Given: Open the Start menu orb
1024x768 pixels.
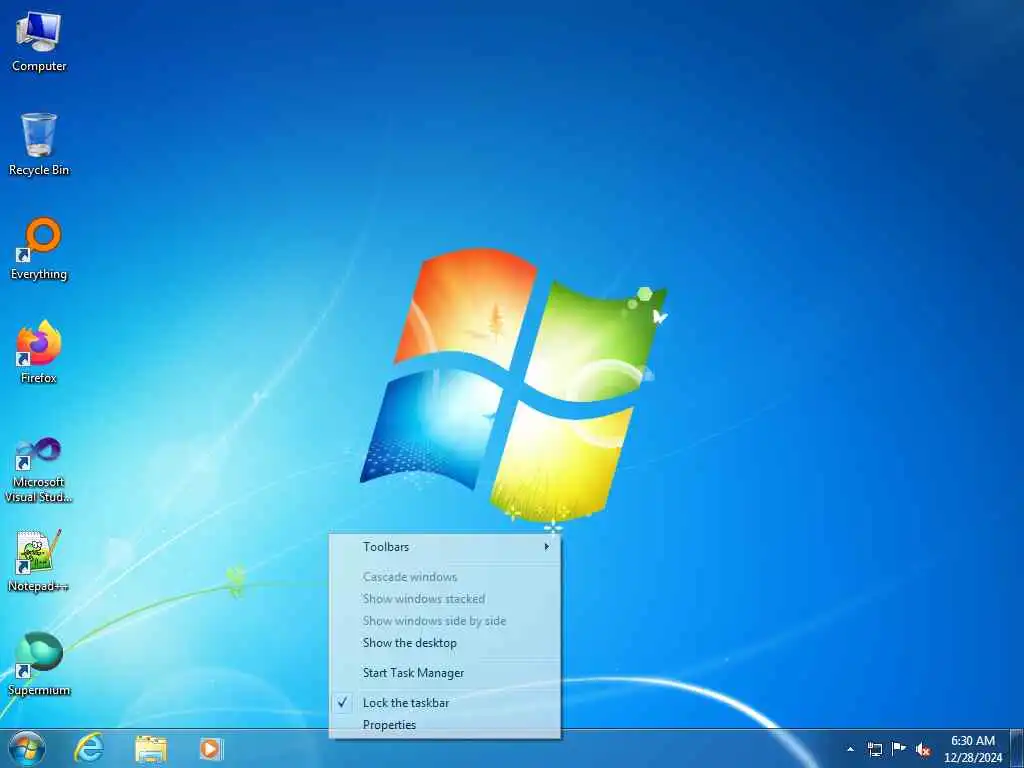Looking at the screenshot, I should tap(27, 749).
